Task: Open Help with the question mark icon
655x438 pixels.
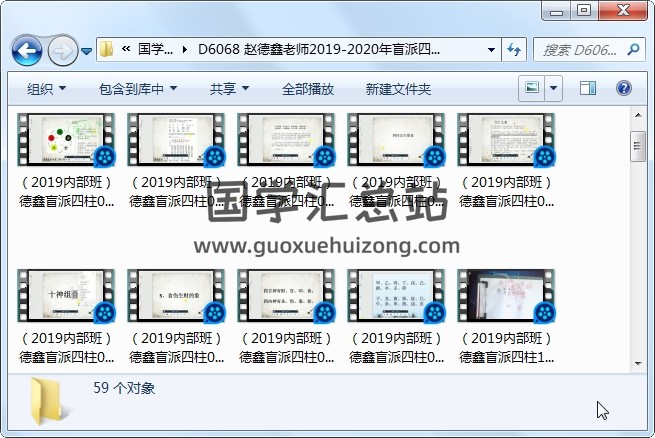Action: [624, 88]
